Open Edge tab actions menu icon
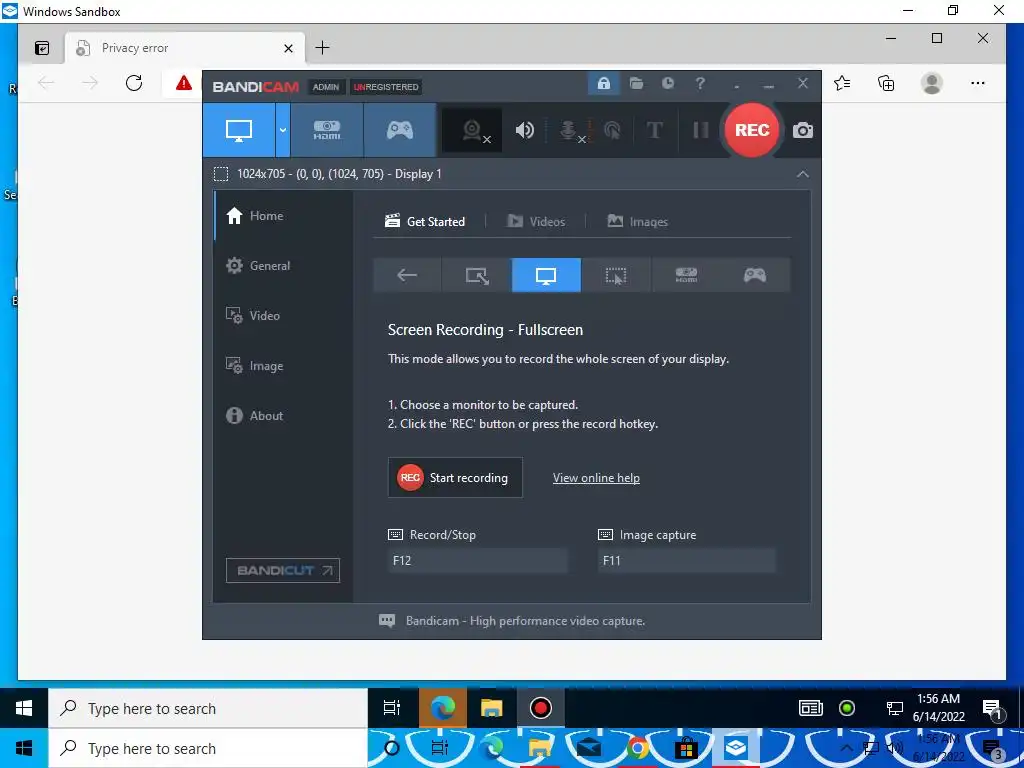 [42, 48]
